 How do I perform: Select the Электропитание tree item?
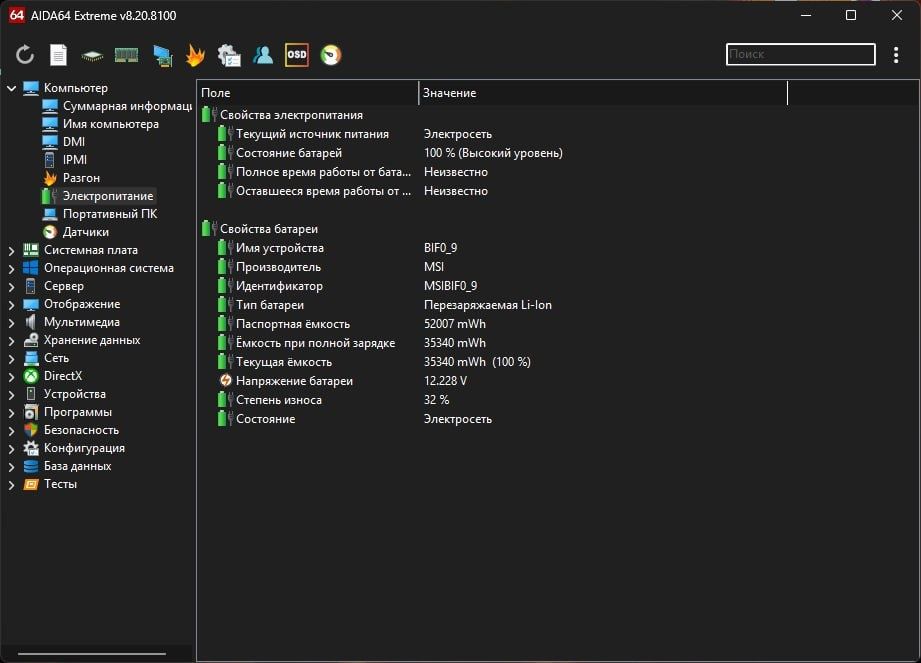point(107,196)
